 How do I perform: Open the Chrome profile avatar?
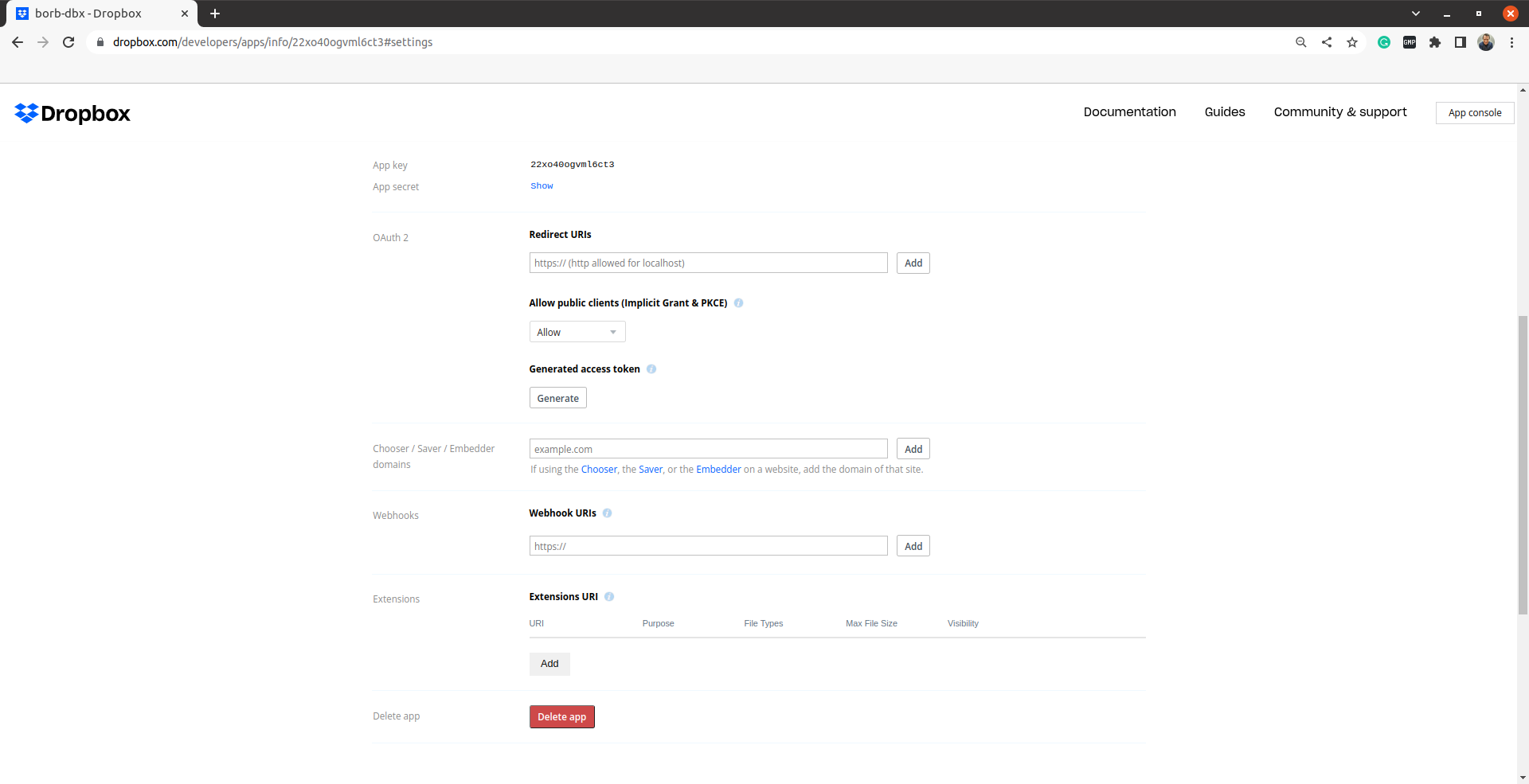pos(1486,42)
